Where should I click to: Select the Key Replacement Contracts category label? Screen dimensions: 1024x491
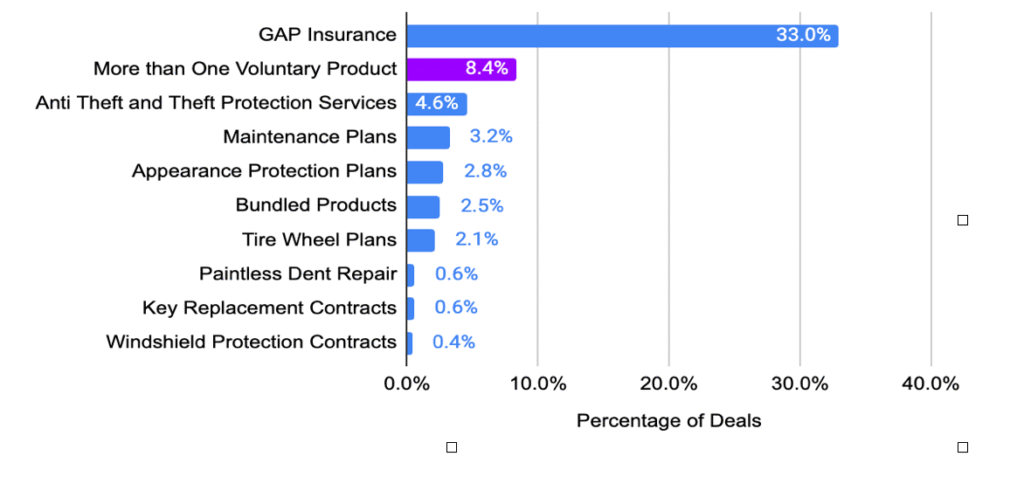(269, 308)
